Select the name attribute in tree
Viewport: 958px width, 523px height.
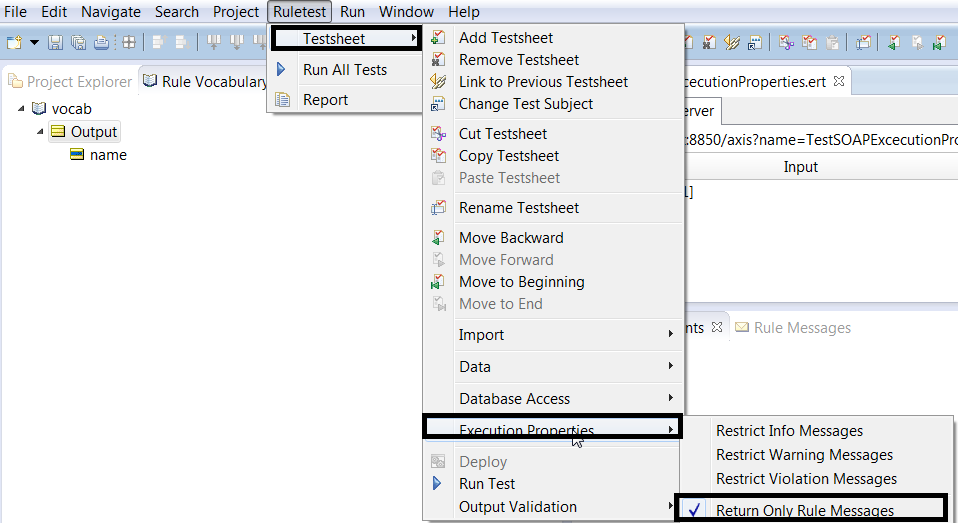click(108, 155)
